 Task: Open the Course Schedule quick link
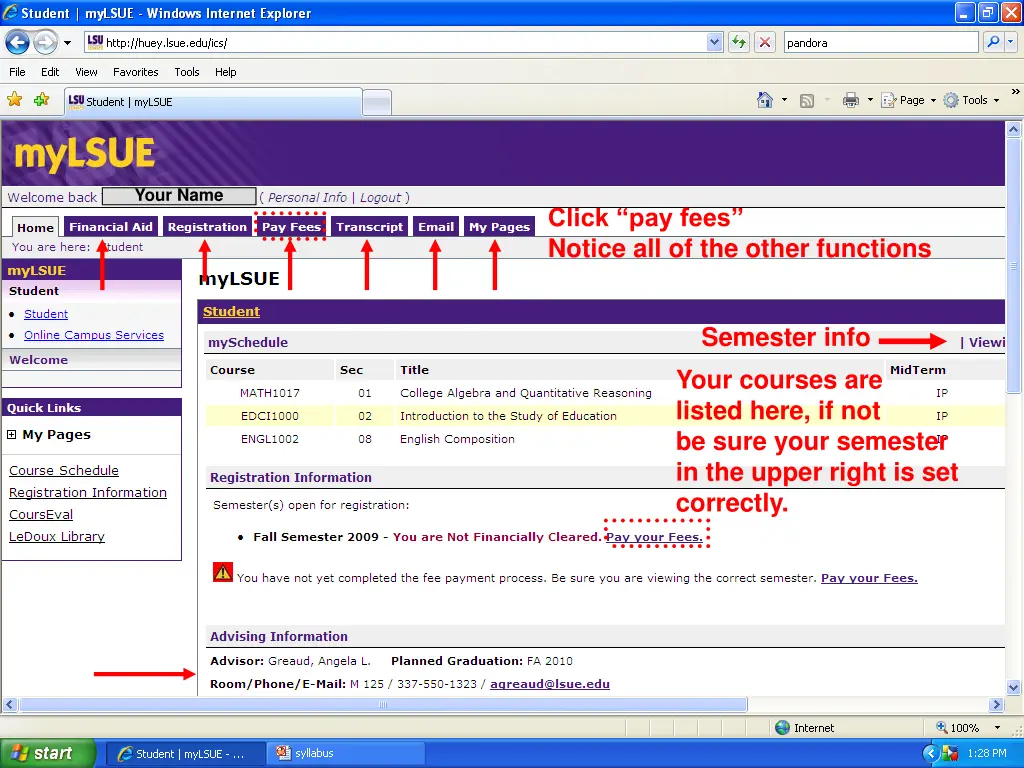pyautogui.click(x=64, y=470)
